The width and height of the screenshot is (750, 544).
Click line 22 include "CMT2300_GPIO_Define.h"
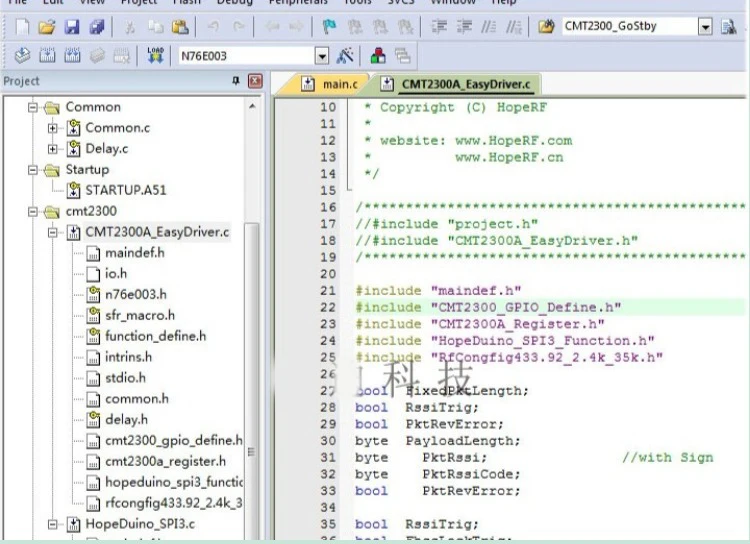click(x=488, y=307)
